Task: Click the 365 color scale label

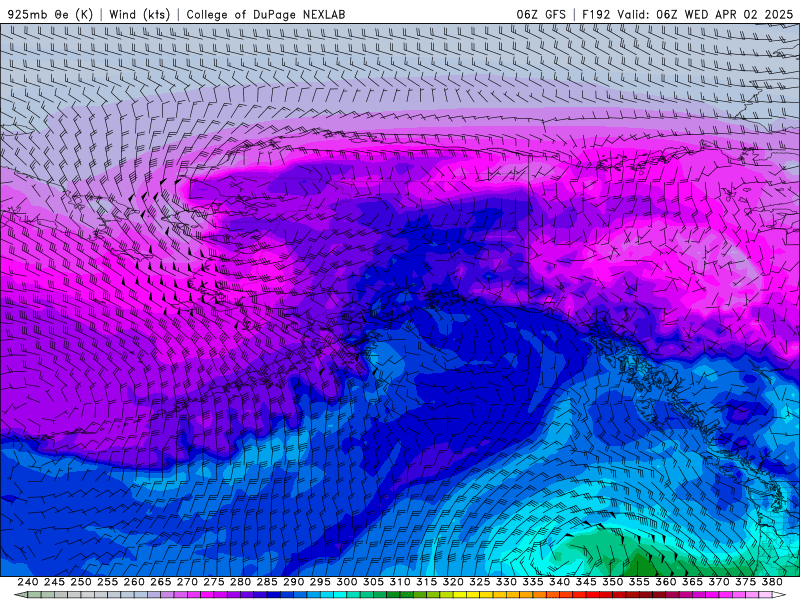Action: coord(692,582)
